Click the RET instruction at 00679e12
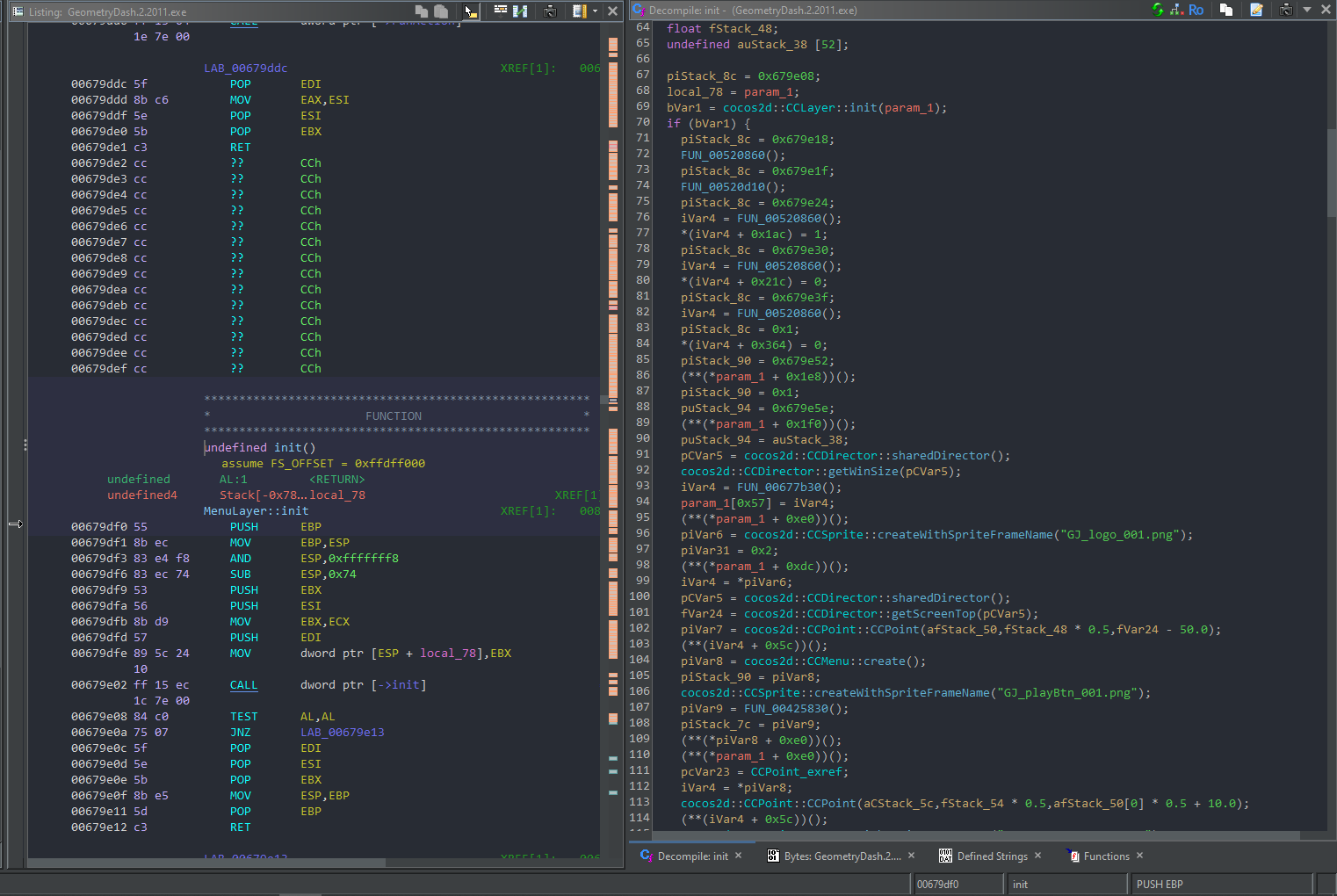The width and height of the screenshot is (1337, 896). pyautogui.click(x=240, y=827)
